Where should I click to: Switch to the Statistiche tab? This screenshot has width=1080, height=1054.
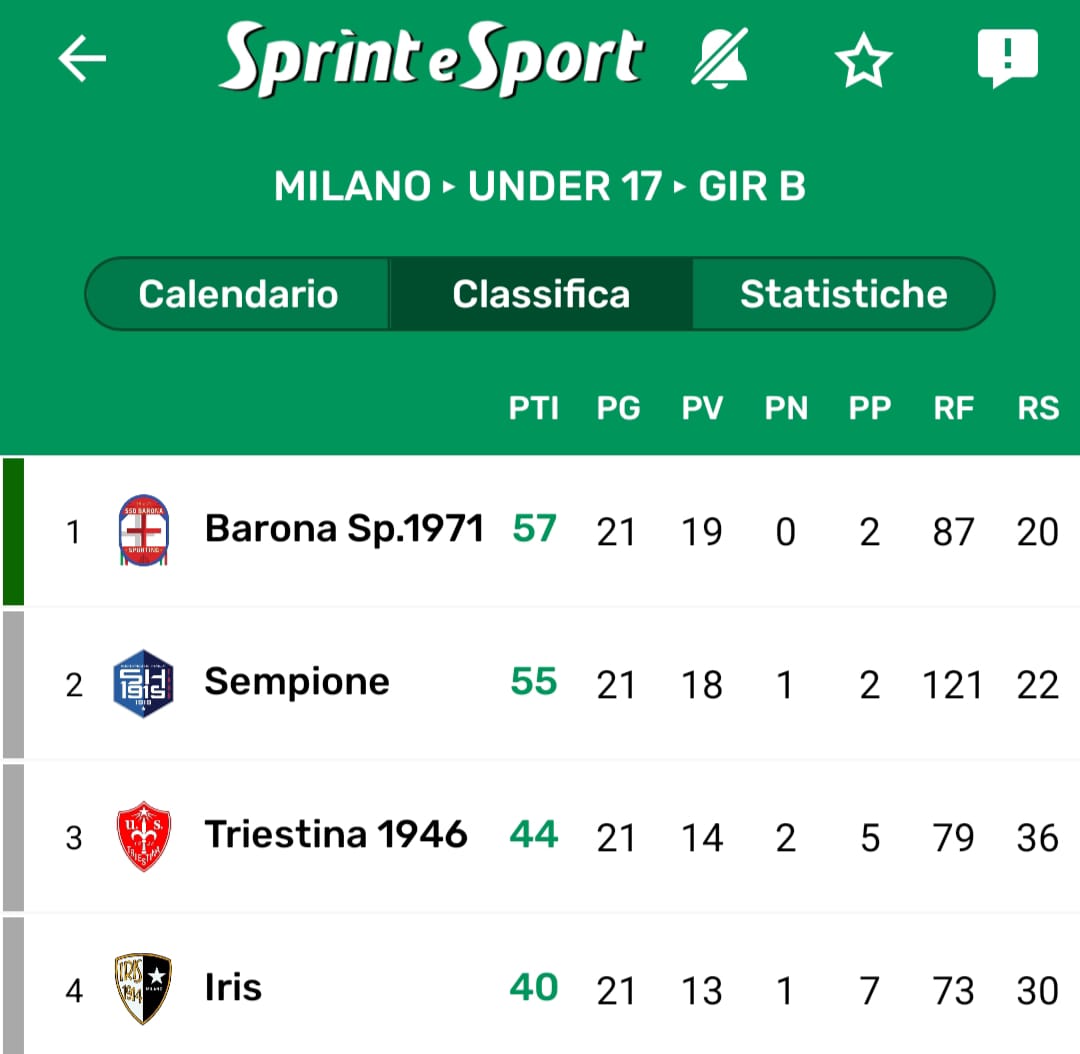(x=843, y=294)
